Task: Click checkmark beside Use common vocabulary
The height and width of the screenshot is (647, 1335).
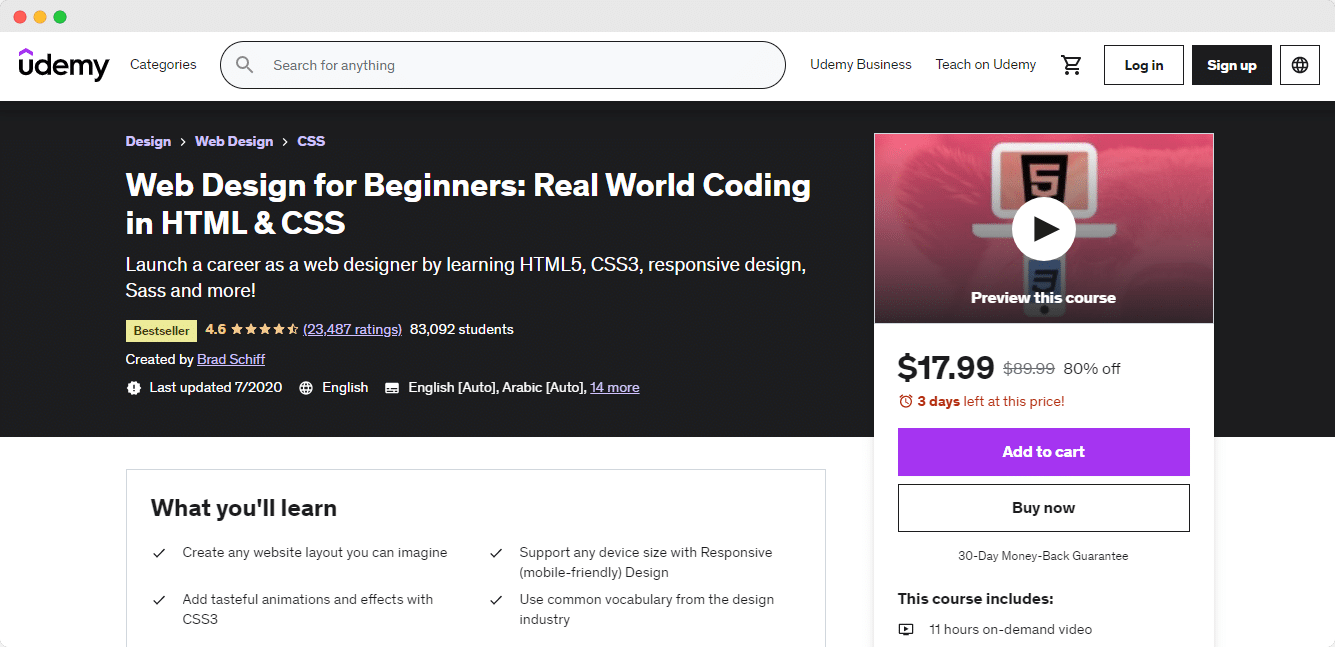Action: click(x=495, y=600)
